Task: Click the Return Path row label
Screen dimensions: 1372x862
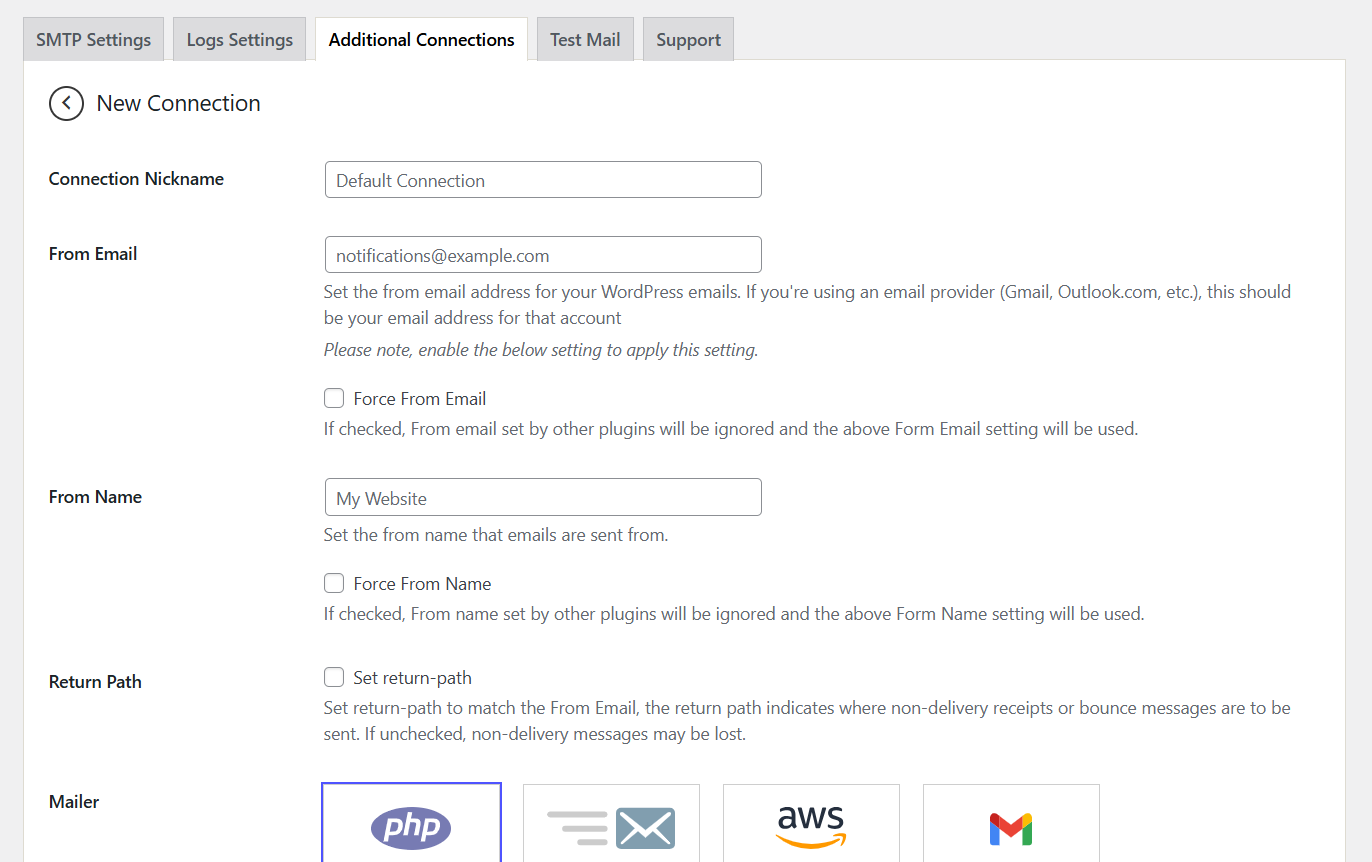Action: [95, 682]
